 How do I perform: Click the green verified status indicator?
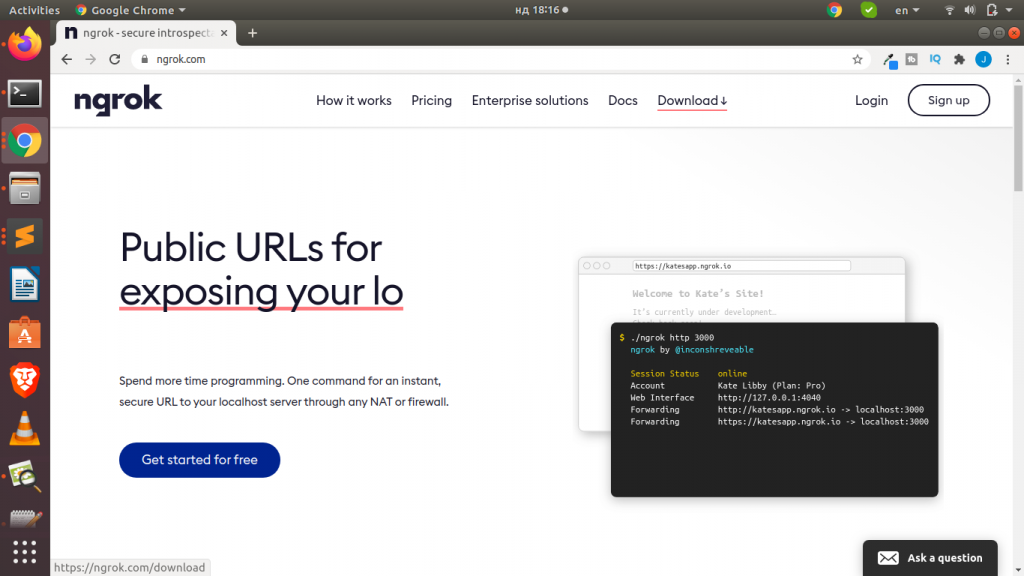pyautogui.click(x=868, y=10)
